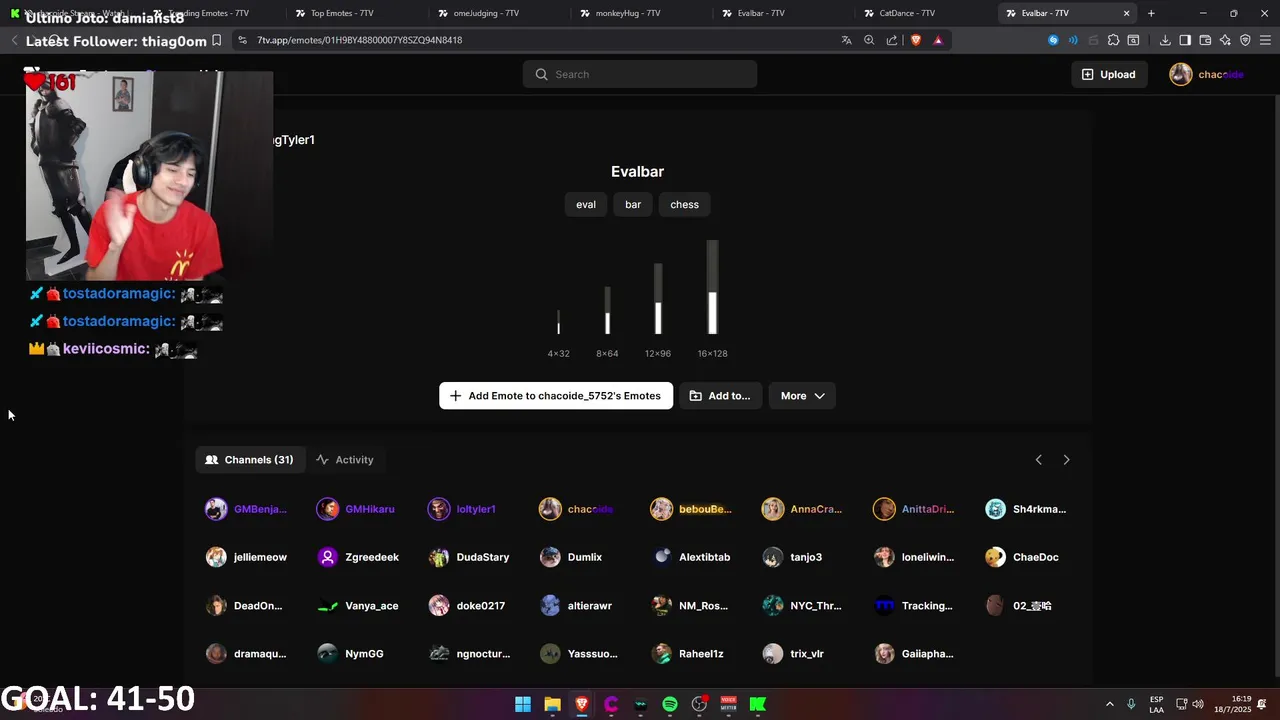Viewport: 1280px width, 720px height.
Task: Open volume control in system tray
Action: [x=1198, y=704]
